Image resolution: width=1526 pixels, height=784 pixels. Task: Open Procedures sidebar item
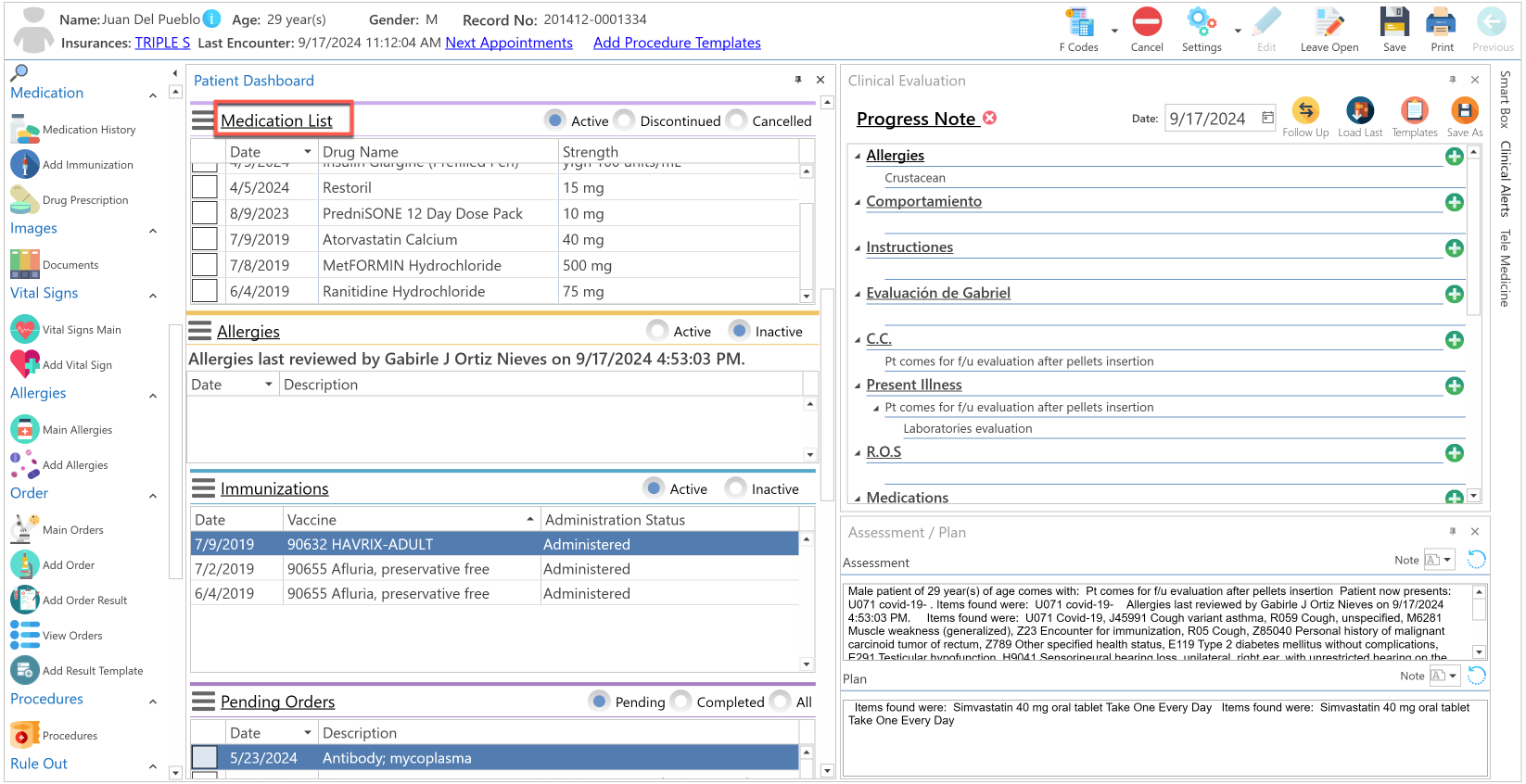pos(55,736)
